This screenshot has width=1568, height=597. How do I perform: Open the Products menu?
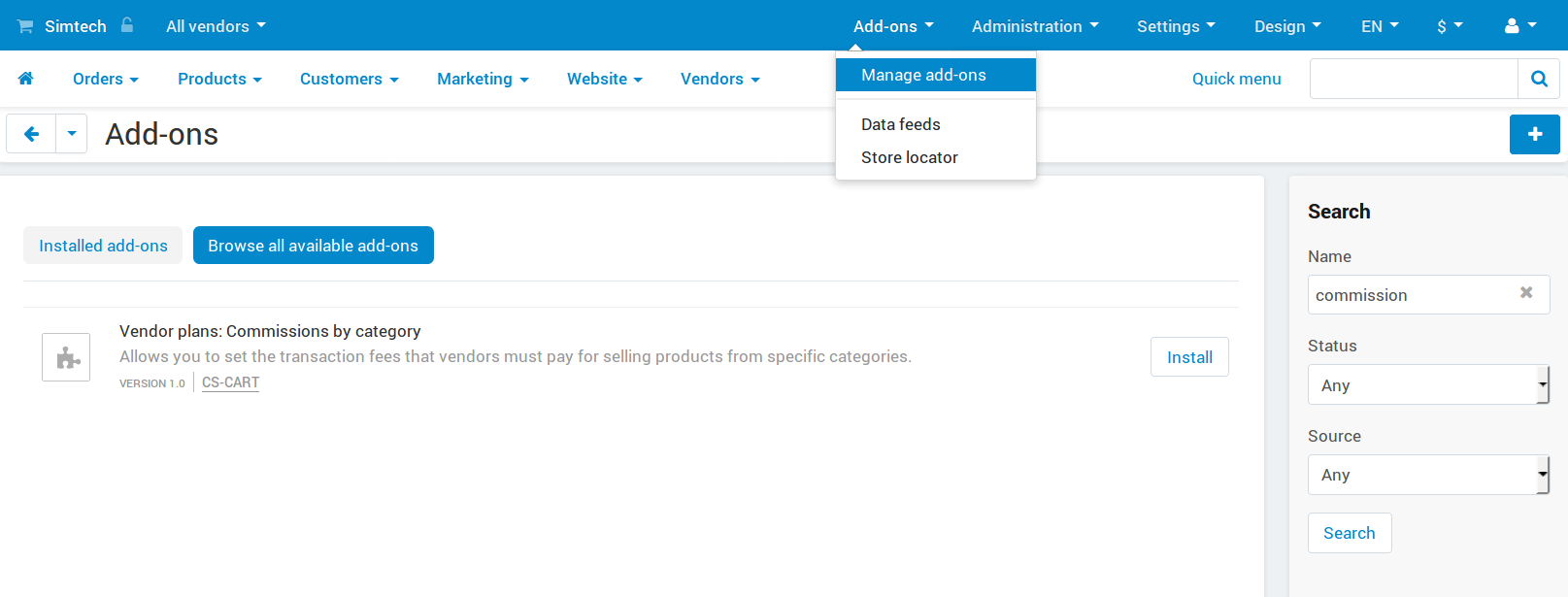point(219,79)
